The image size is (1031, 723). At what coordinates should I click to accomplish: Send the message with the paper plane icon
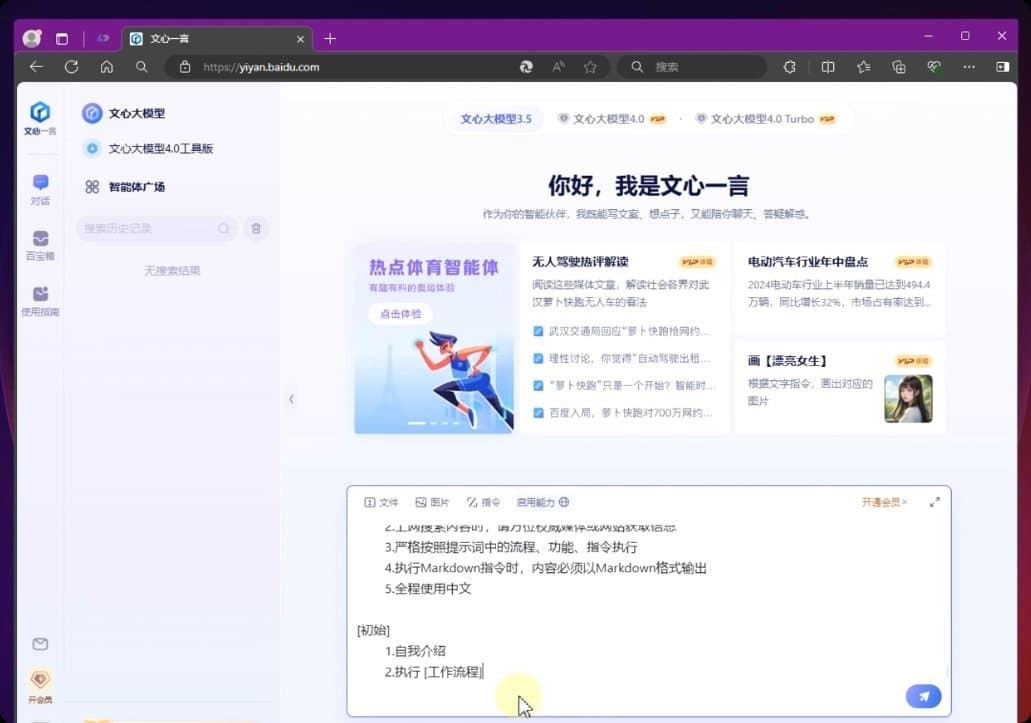coord(922,695)
